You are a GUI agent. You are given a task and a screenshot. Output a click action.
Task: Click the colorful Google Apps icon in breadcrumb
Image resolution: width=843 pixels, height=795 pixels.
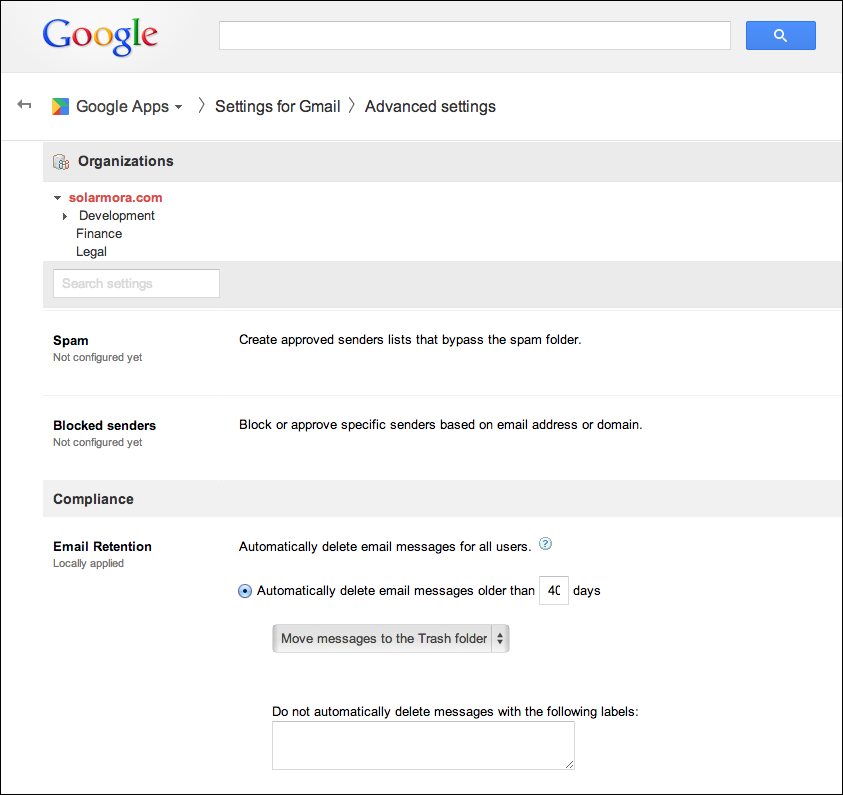(x=60, y=106)
